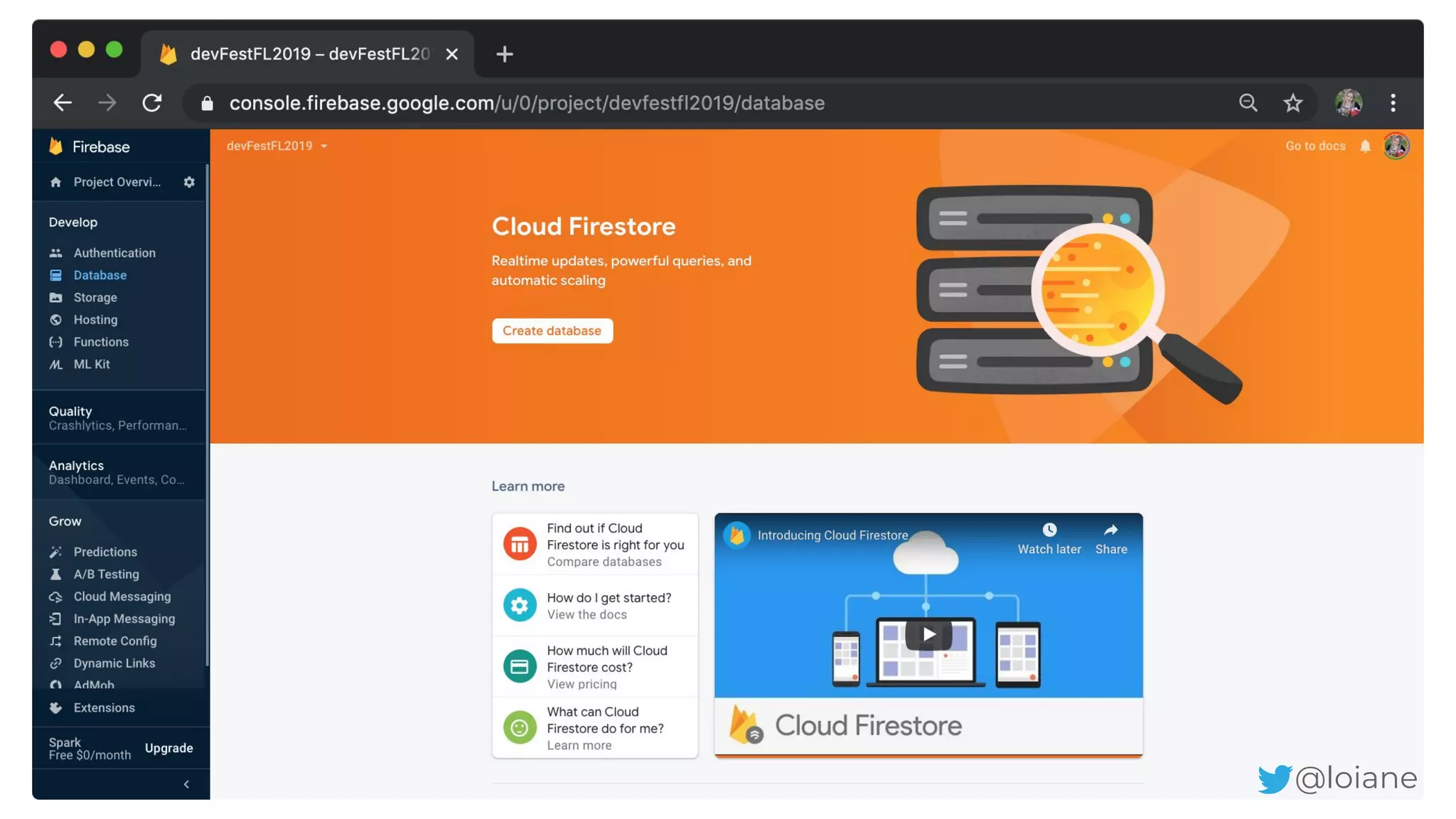Open Storage in the sidebar

coord(95,297)
